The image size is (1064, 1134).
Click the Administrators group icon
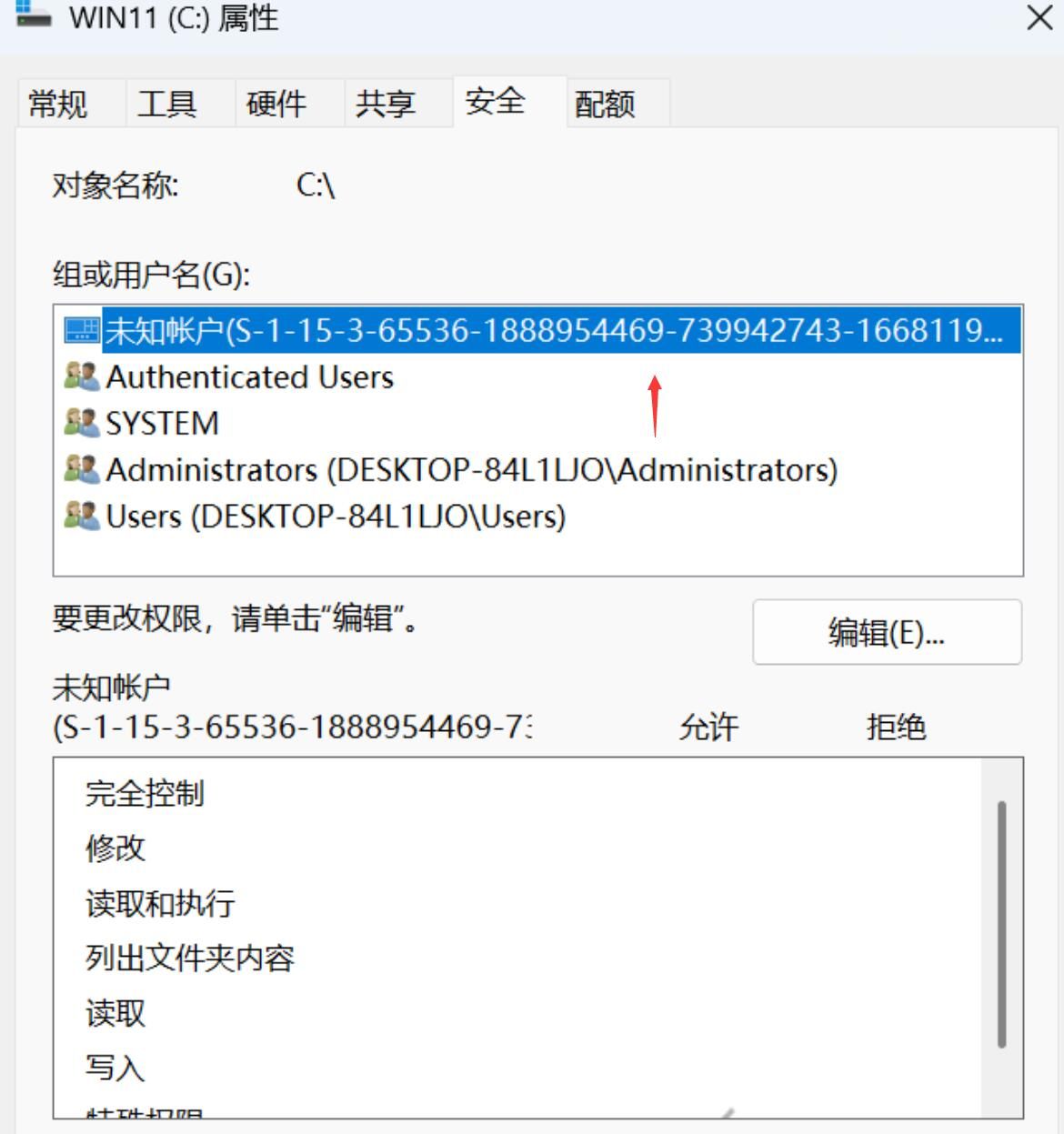click(x=82, y=469)
